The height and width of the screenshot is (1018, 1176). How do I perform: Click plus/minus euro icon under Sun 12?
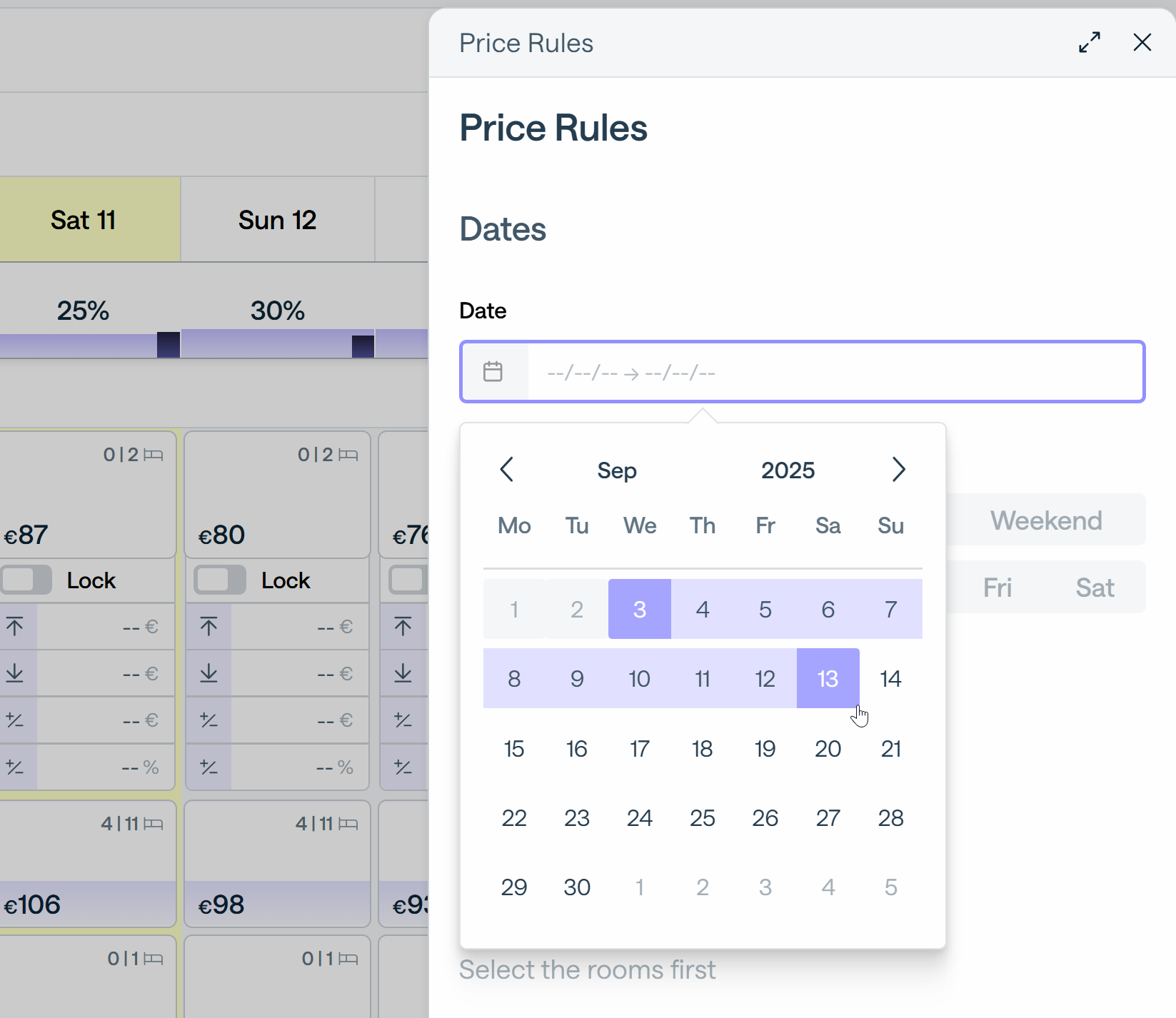coord(208,720)
